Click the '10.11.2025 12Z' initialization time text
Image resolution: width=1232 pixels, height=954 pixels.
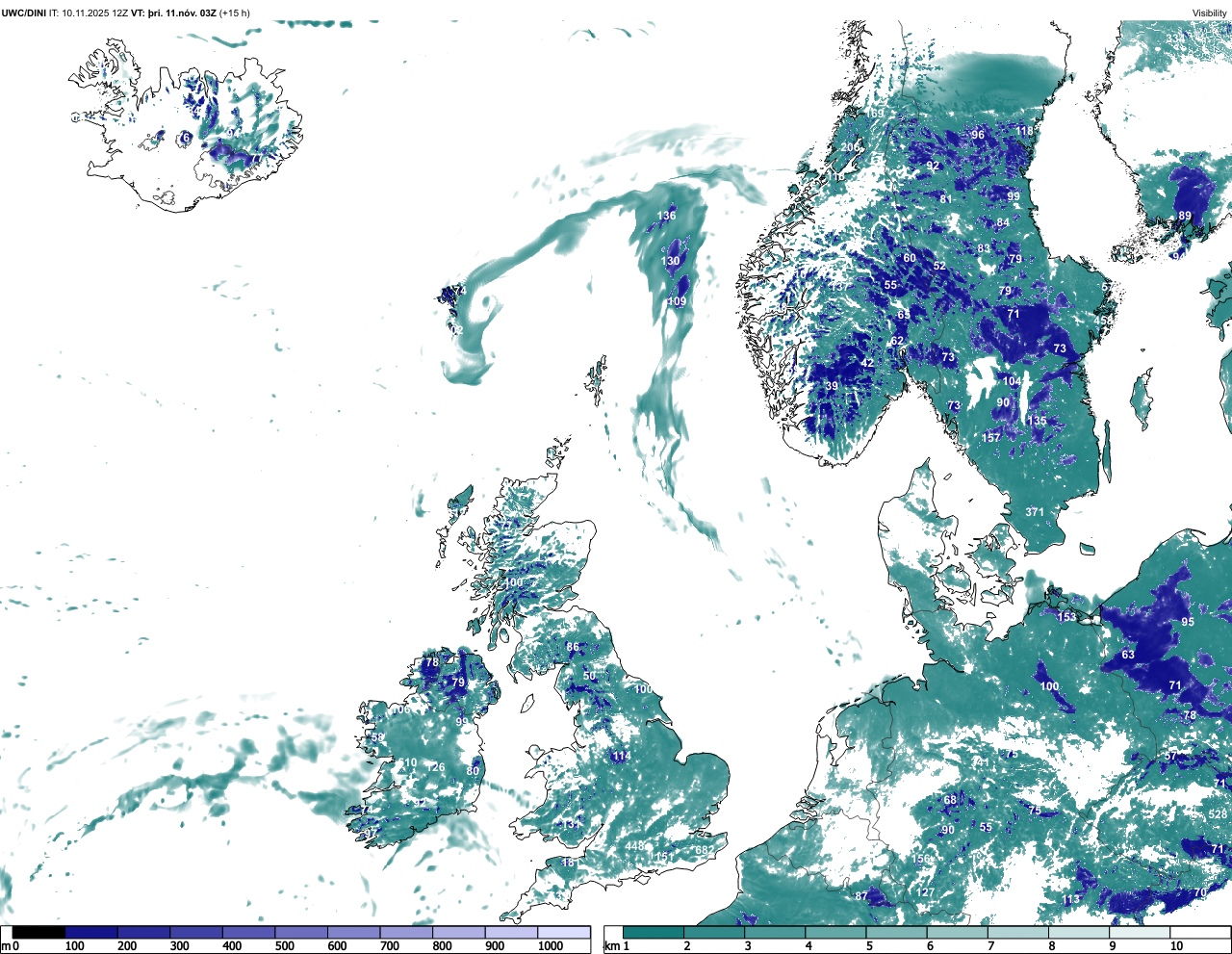click(x=95, y=13)
